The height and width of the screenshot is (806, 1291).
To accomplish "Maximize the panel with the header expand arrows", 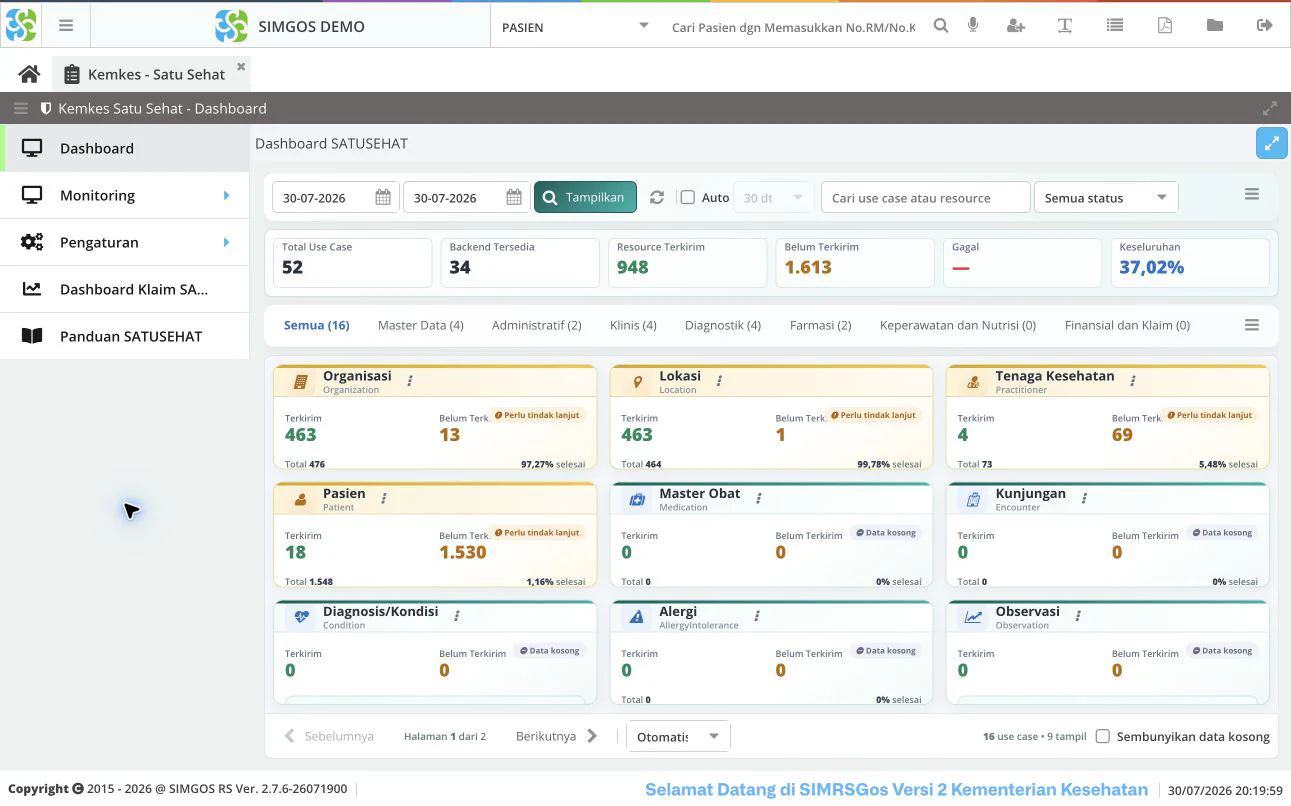I will point(1270,108).
